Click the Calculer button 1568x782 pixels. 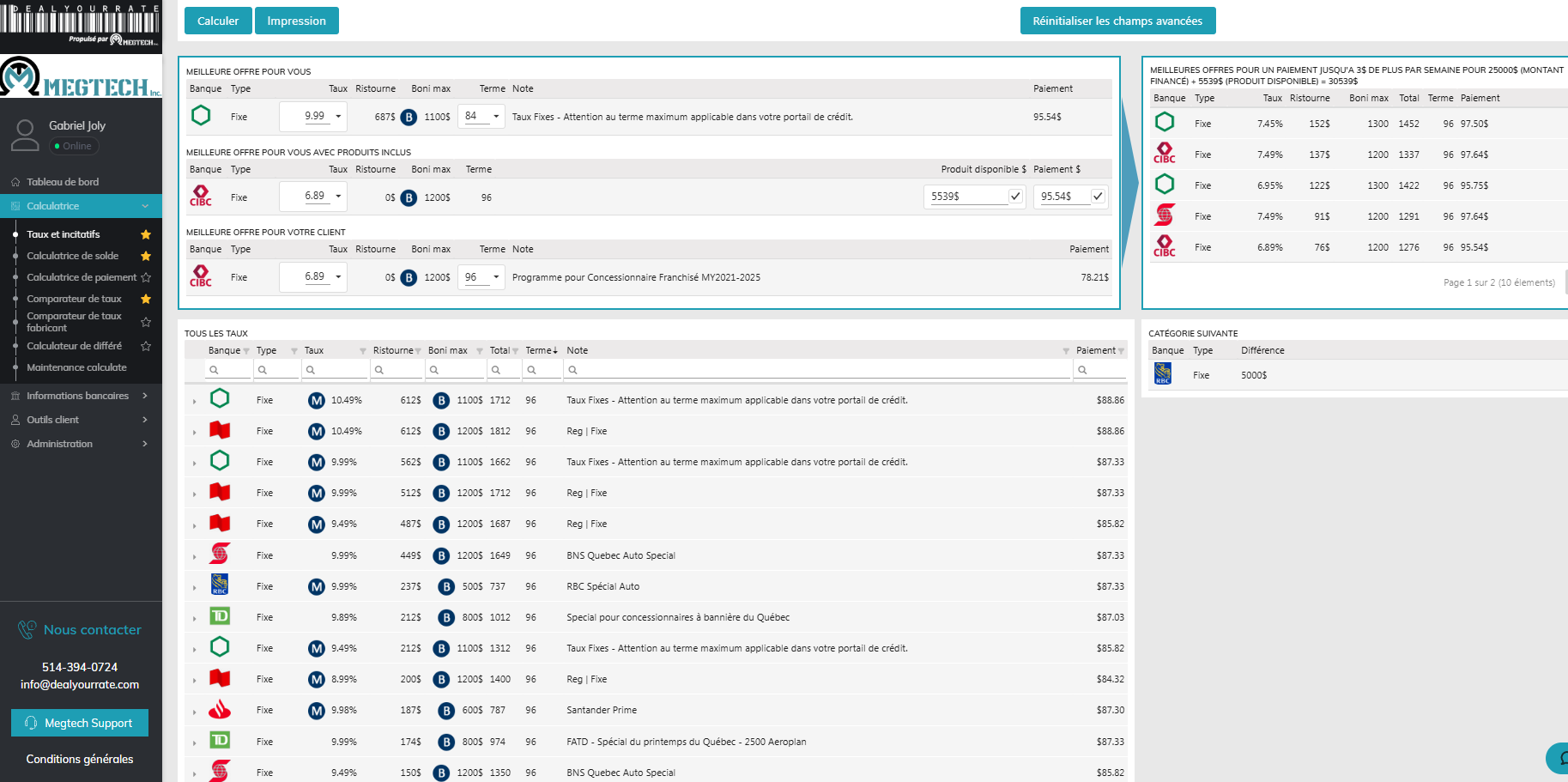point(218,21)
